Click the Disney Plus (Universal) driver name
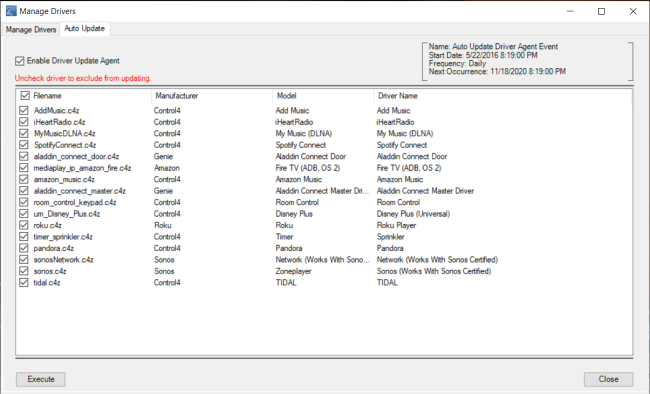 (x=413, y=214)
